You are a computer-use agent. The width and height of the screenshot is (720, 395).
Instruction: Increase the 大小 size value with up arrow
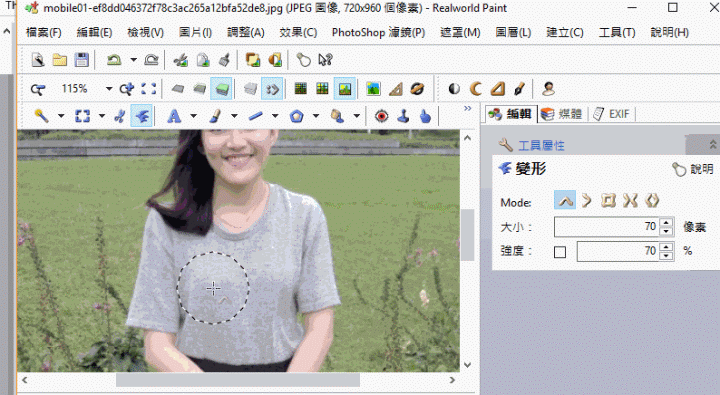[666, 222]
